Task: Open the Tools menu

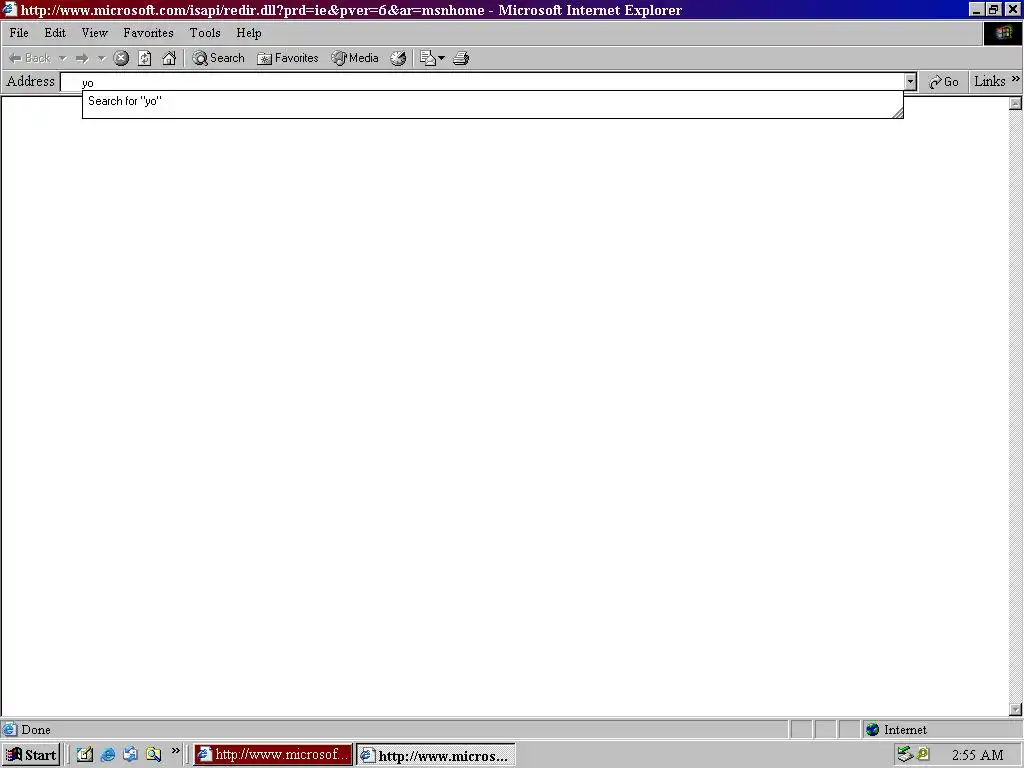Action: 204,33
